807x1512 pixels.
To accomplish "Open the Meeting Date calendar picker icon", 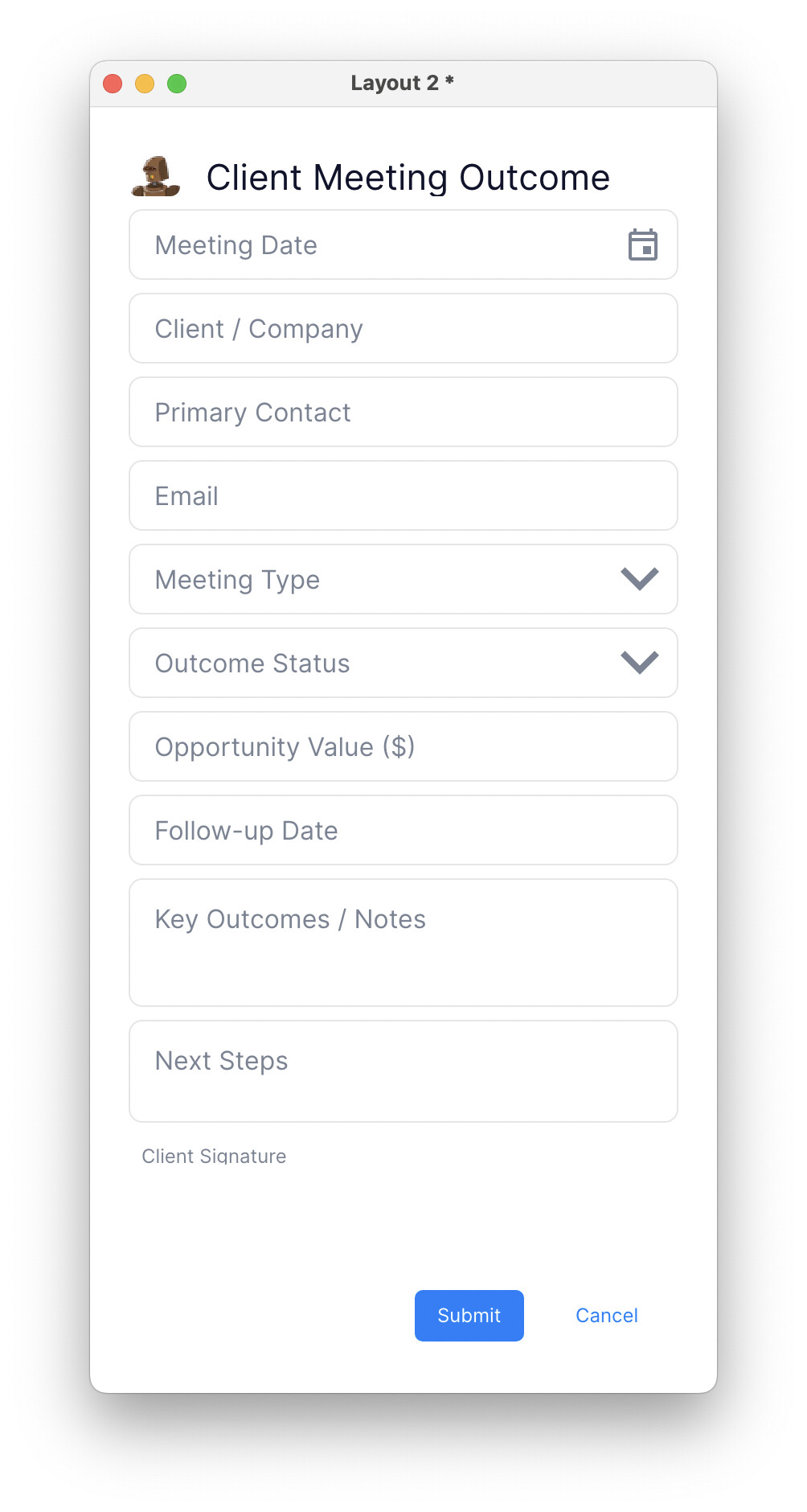I will tap(642, 245).
